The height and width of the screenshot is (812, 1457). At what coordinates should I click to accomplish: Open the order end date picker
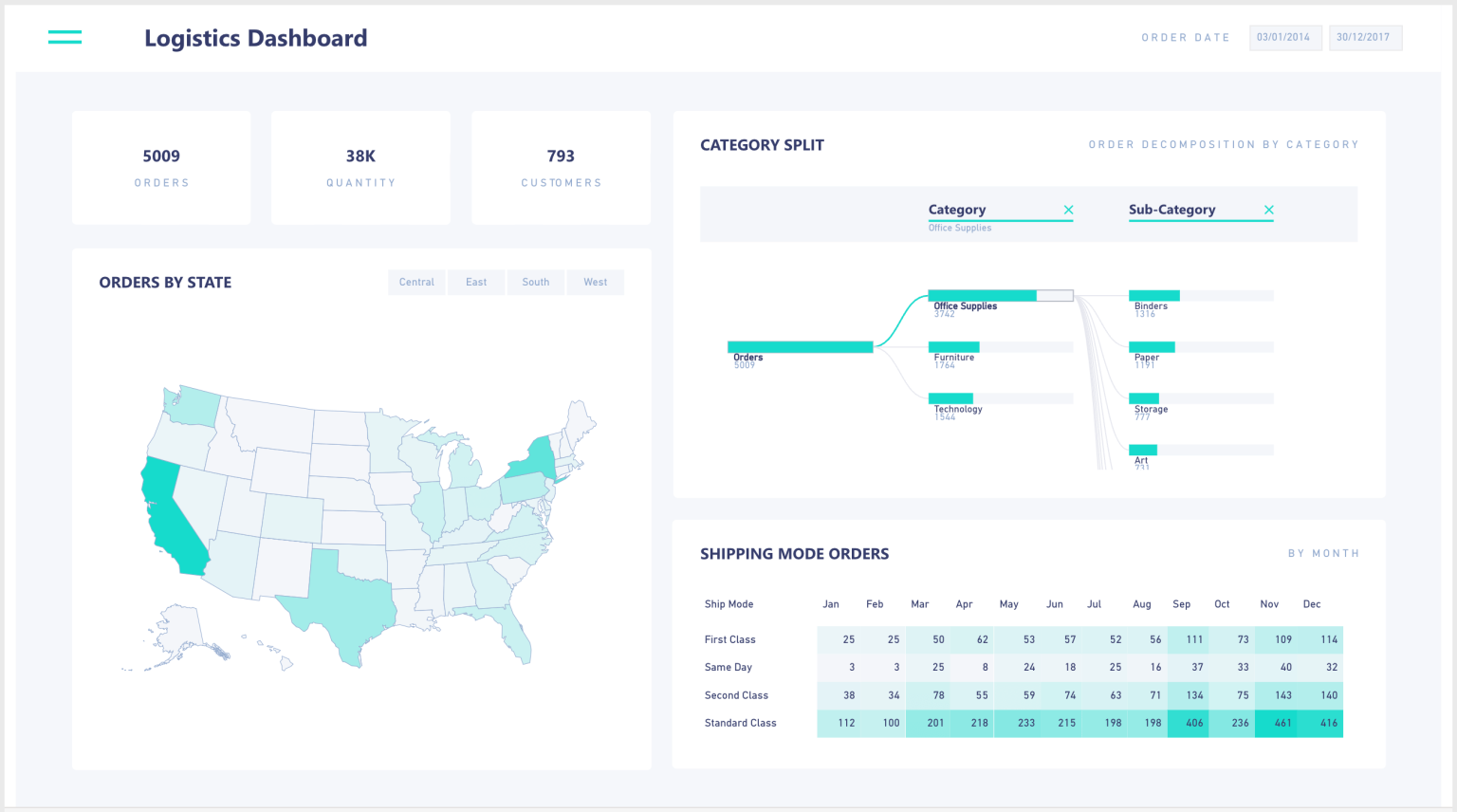coord(1366,37)
